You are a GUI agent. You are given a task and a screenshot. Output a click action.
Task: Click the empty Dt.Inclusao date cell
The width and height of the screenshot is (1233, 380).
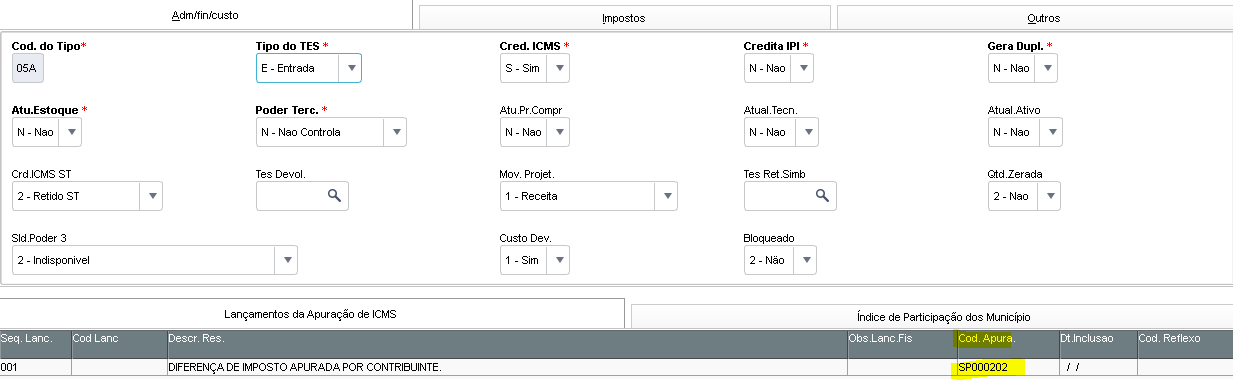(x=1097, y=367)
